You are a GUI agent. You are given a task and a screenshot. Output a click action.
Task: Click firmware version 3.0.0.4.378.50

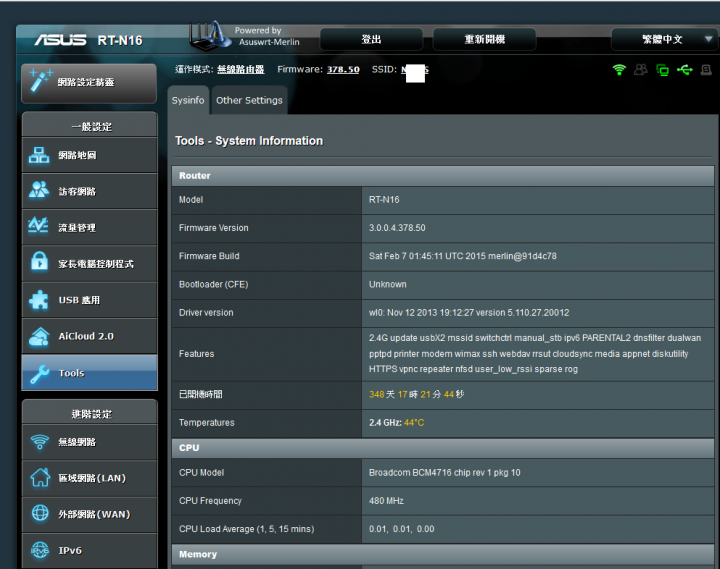[x=397, y=228]
